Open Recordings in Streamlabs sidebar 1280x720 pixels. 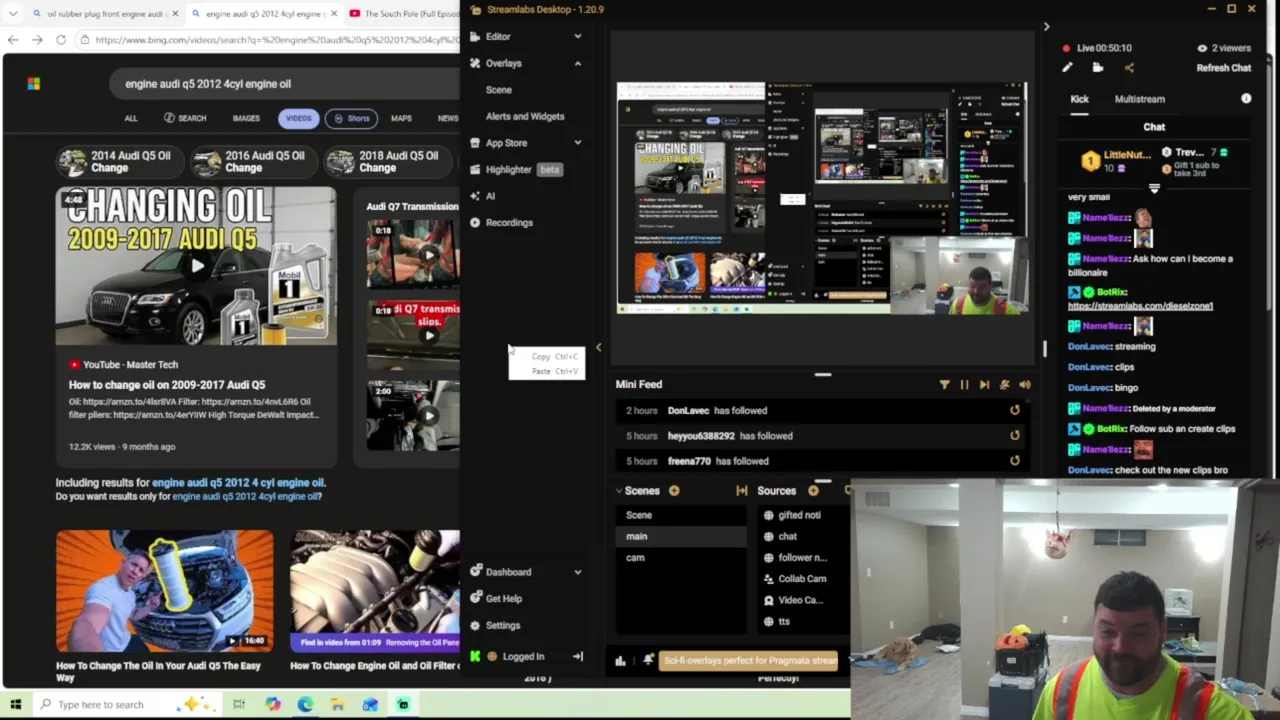click(x=509, y=222)
